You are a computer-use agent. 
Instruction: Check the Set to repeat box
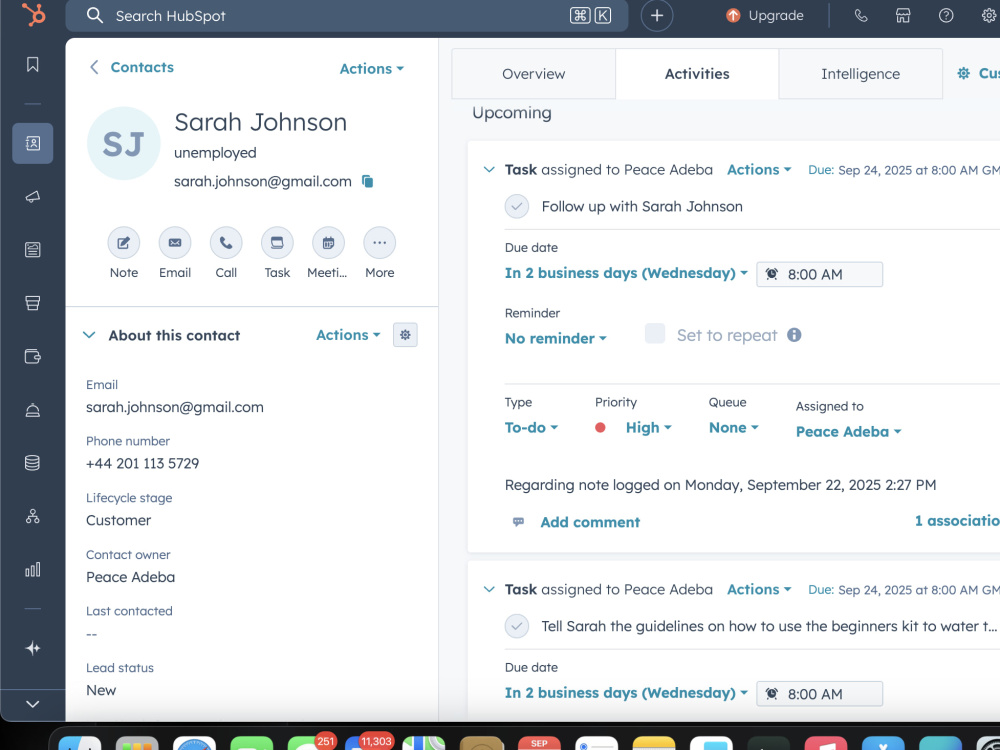(x=655, y=334)
